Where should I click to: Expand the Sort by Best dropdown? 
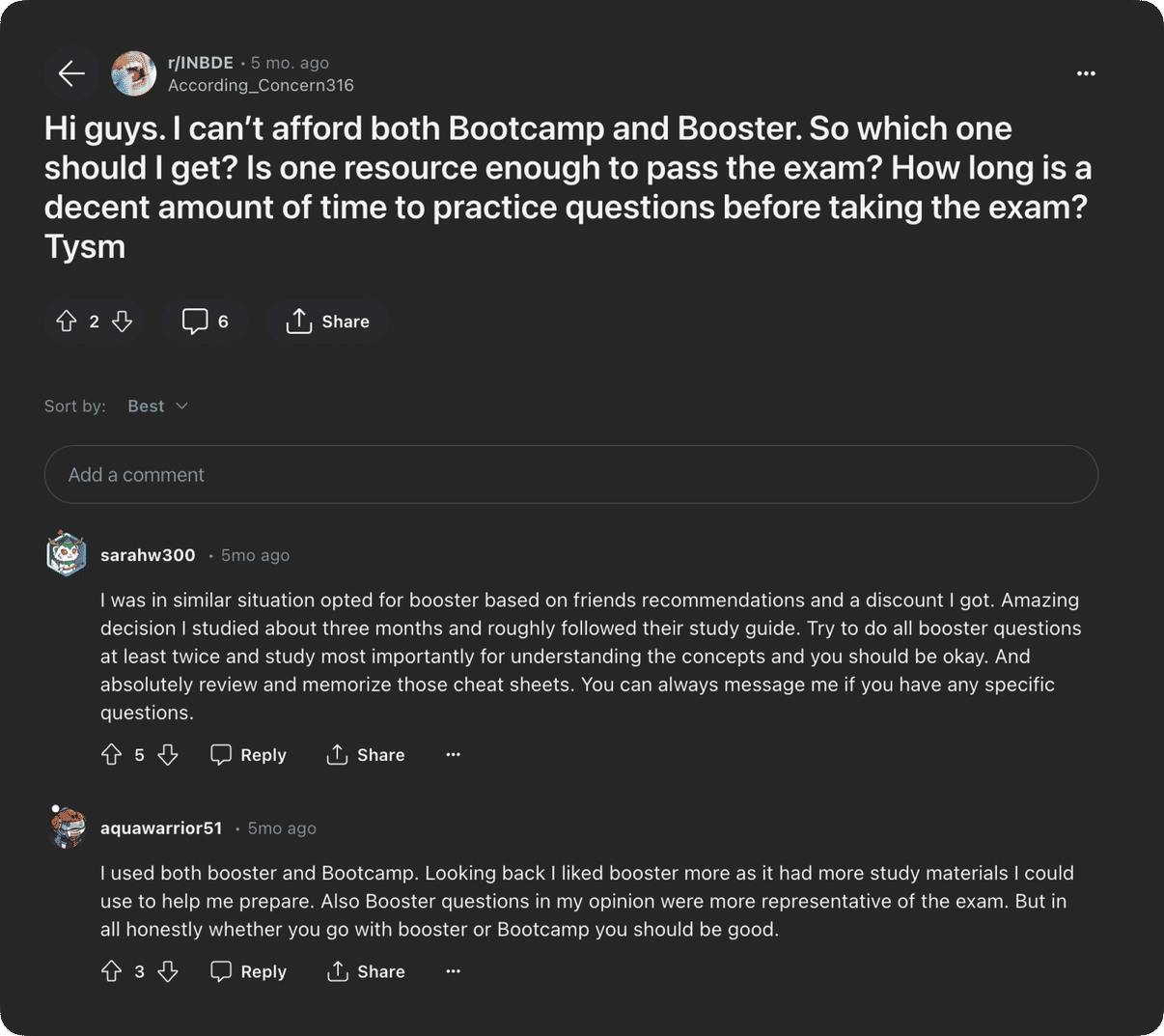(157, 406)
